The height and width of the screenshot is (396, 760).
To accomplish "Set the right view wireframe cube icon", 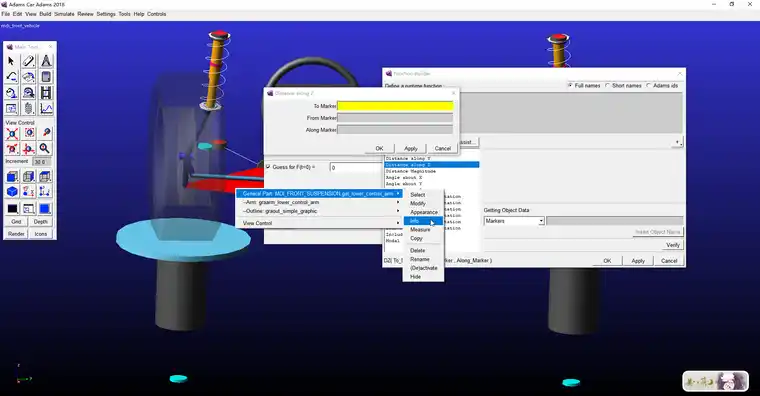I will (x=29, y=176).
